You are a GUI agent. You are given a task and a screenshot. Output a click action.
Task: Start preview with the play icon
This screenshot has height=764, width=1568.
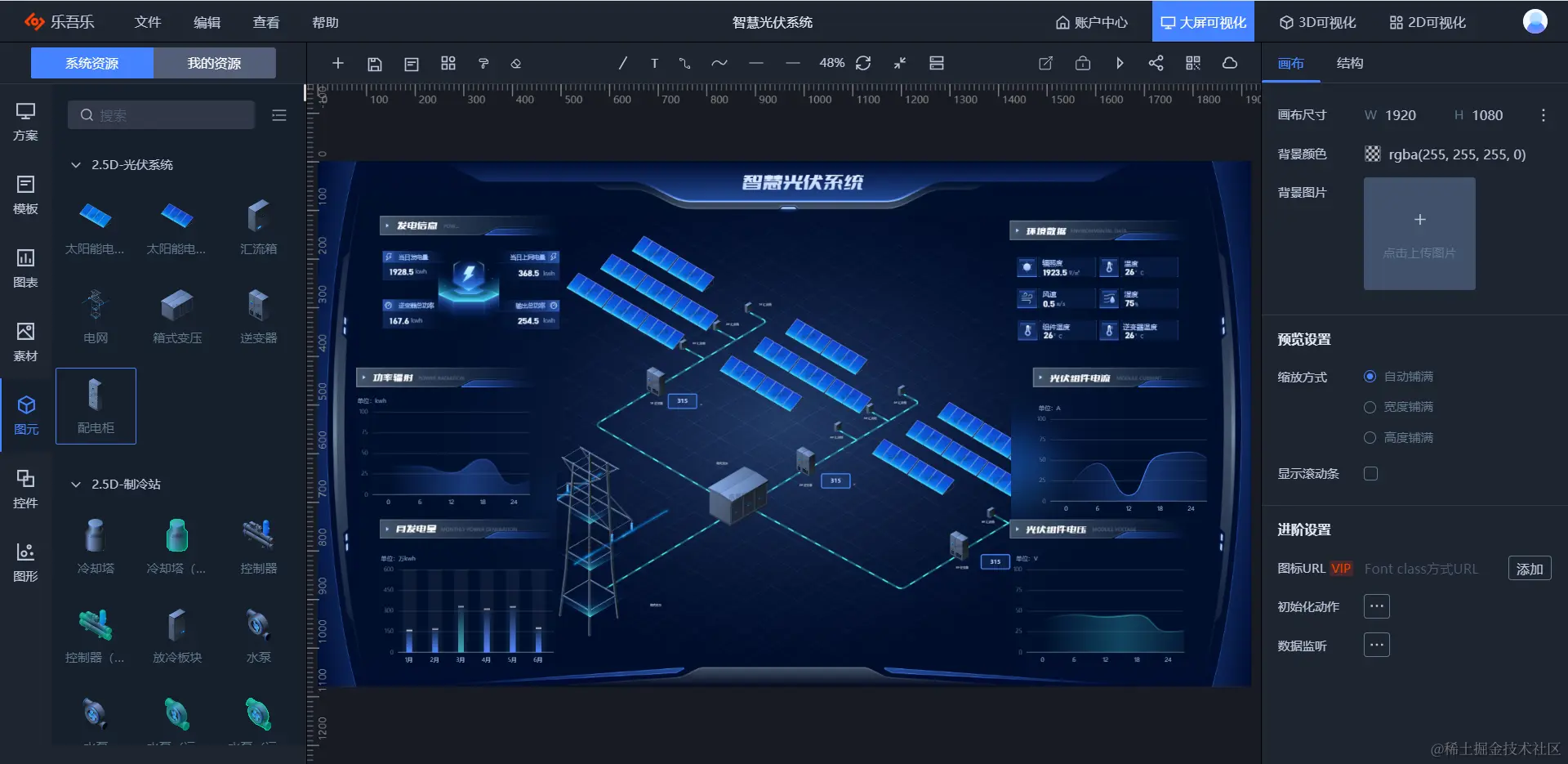pos(1120,63)
